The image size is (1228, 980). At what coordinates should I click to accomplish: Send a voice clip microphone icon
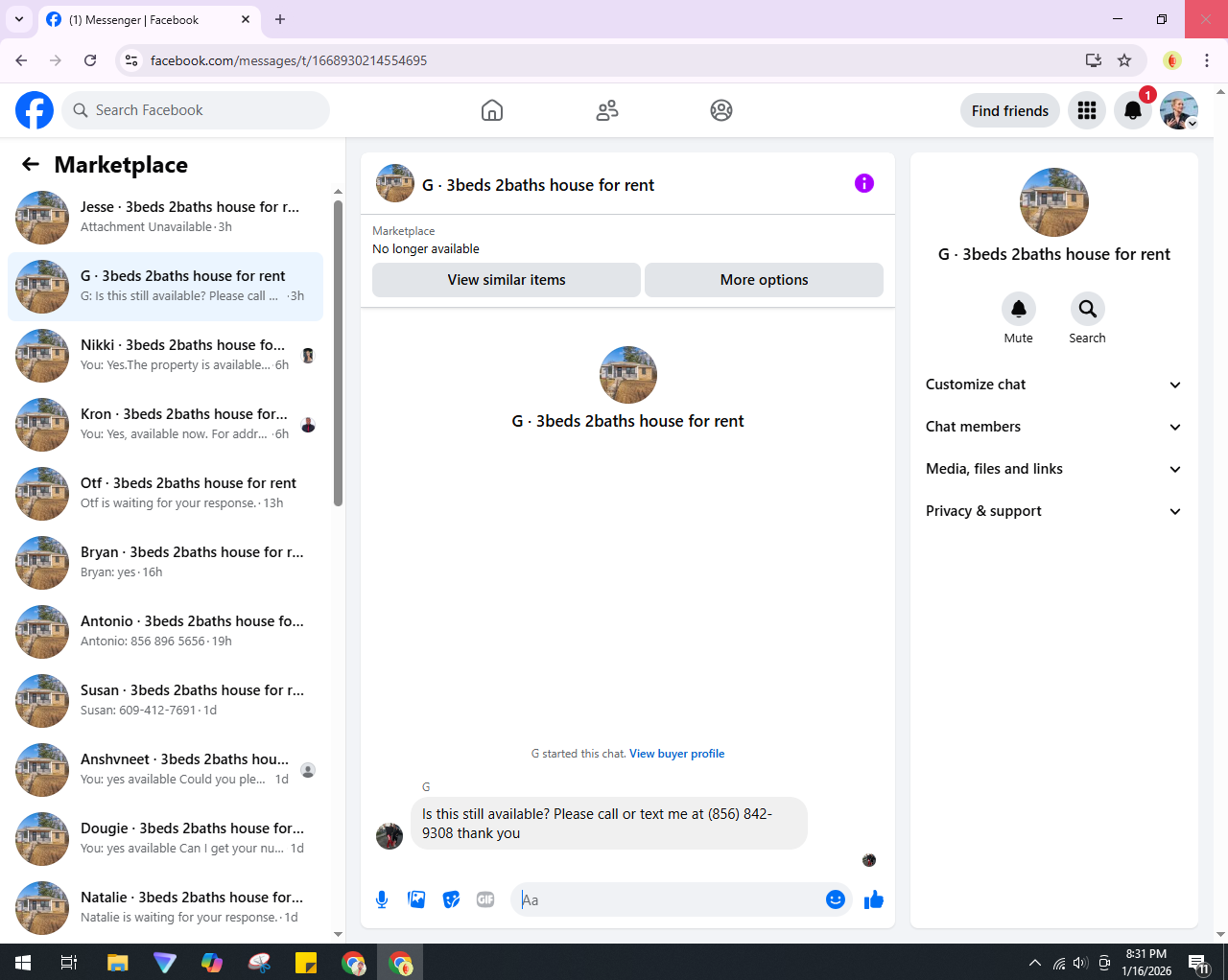(x=382, y=899)
